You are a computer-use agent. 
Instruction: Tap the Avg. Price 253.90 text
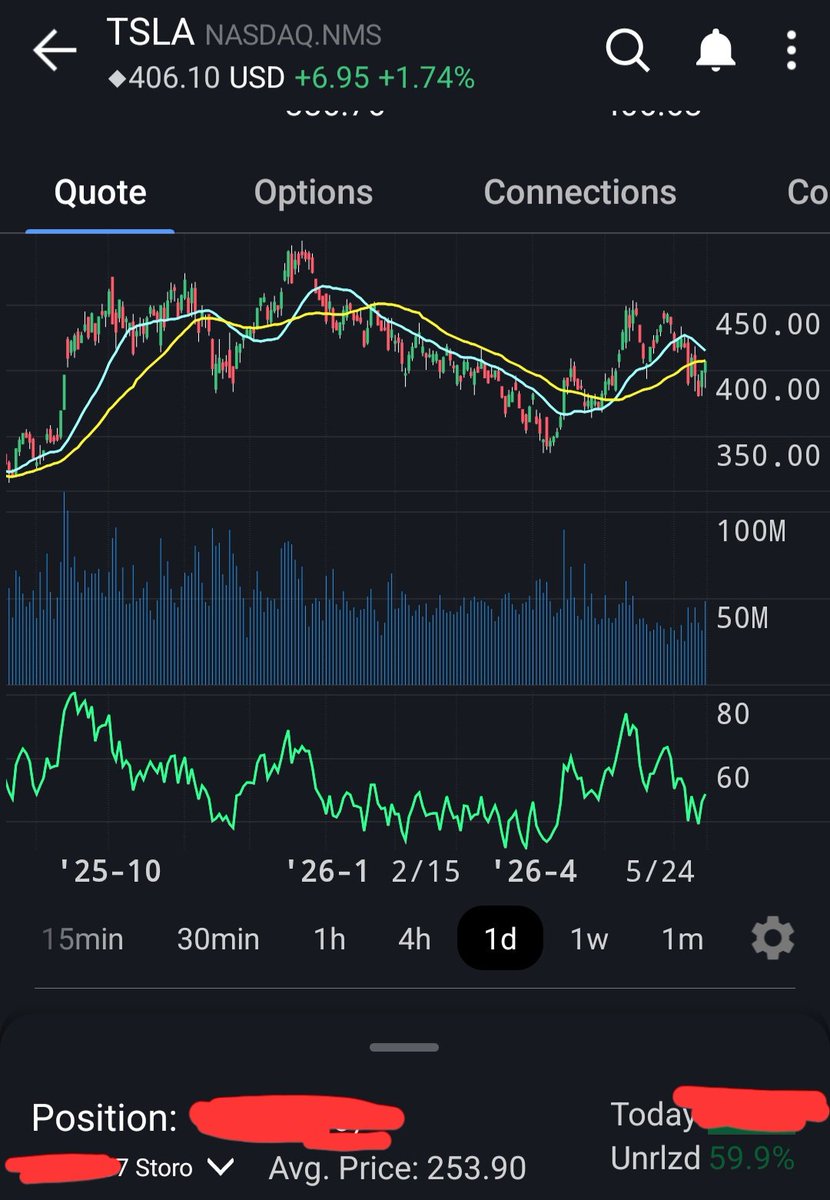397,1167
